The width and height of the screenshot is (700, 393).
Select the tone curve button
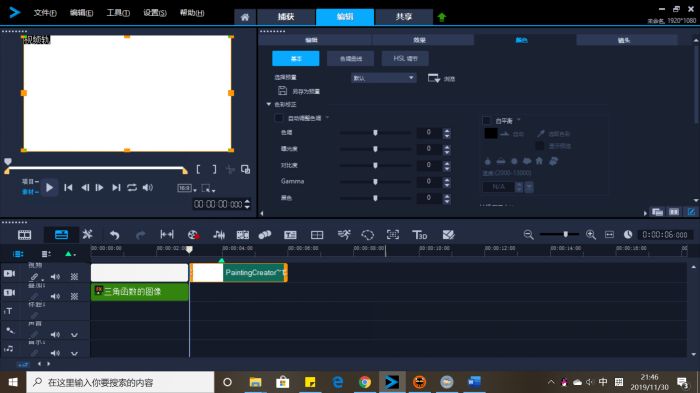point(350,58)
